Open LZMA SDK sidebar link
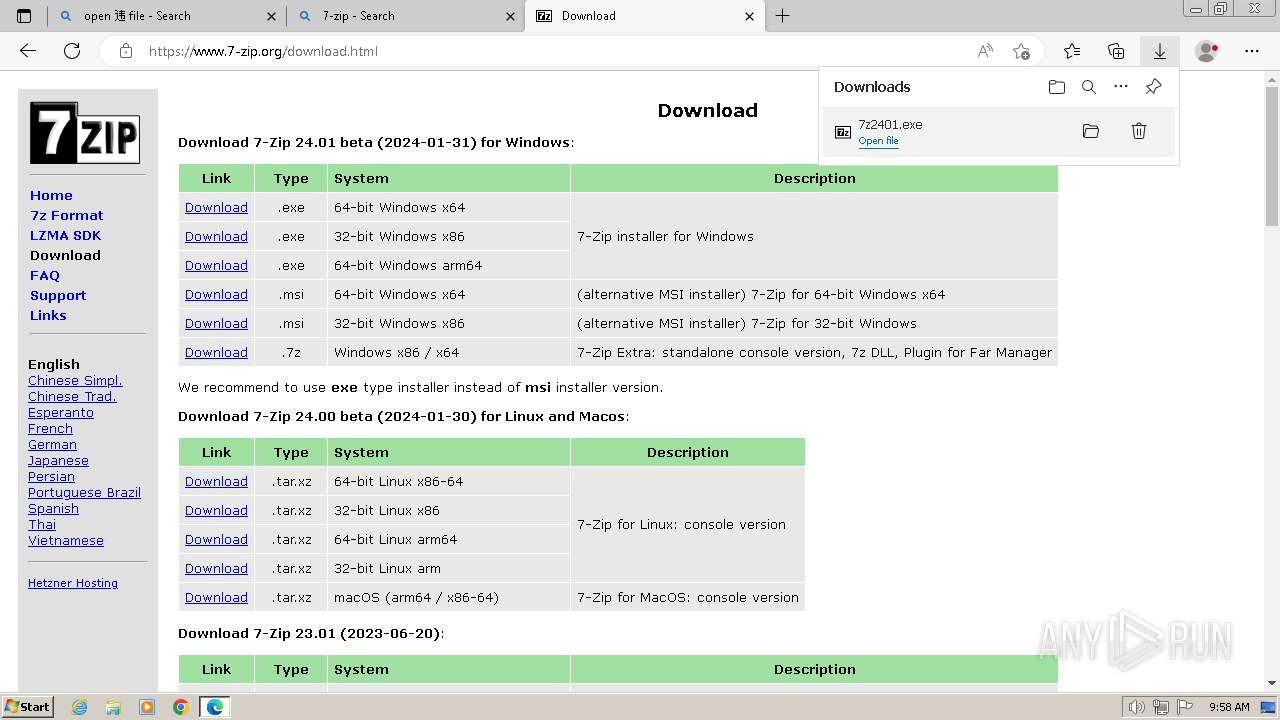Viewport: 1280px width, 720px height. [65, 235]
